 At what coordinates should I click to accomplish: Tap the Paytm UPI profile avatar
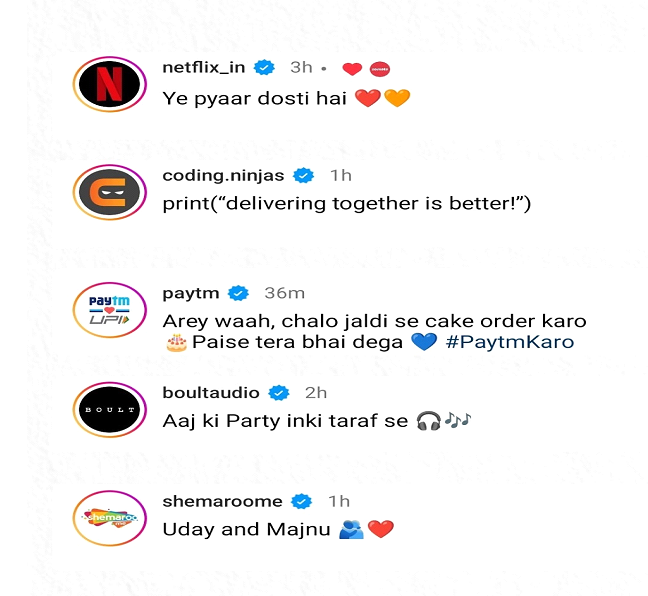pos(110,310)
